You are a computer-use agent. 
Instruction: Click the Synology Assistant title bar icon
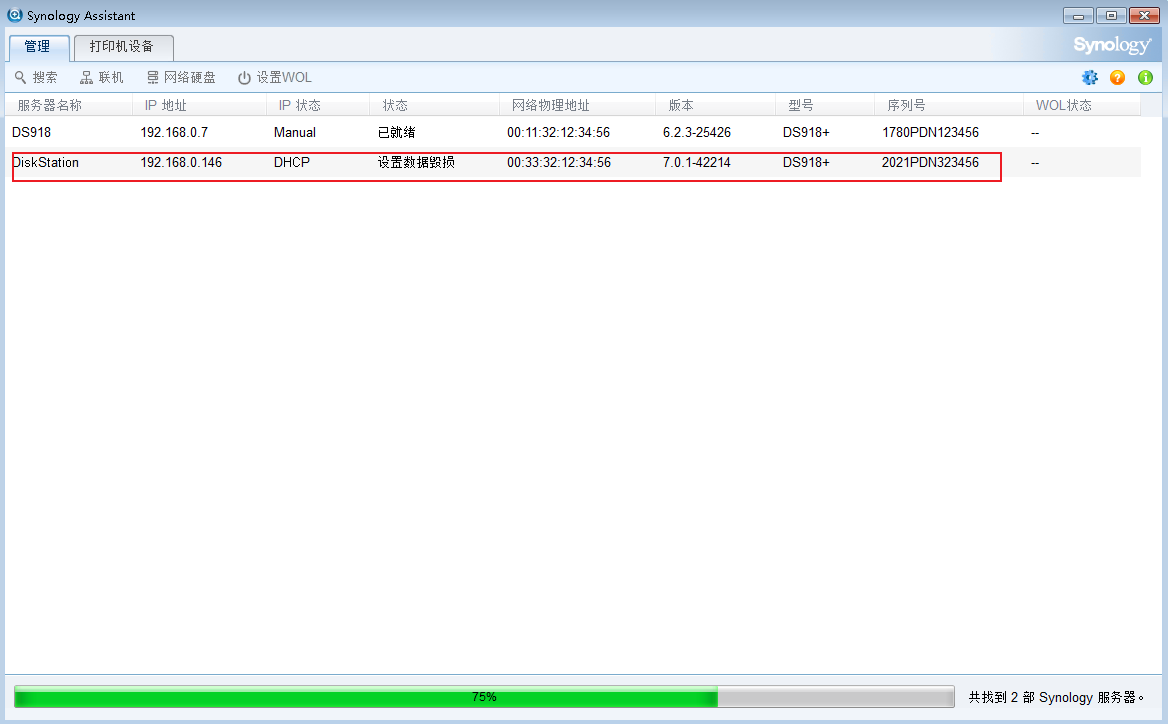(15, 15)
